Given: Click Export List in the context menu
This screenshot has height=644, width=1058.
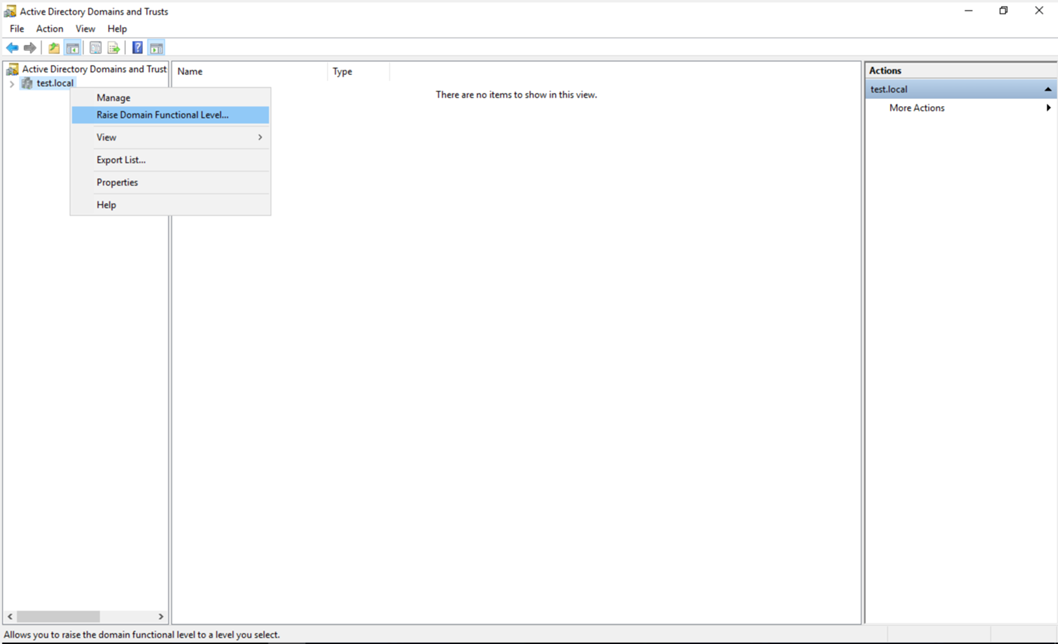Looking at the screenshot, I should 121,160.
